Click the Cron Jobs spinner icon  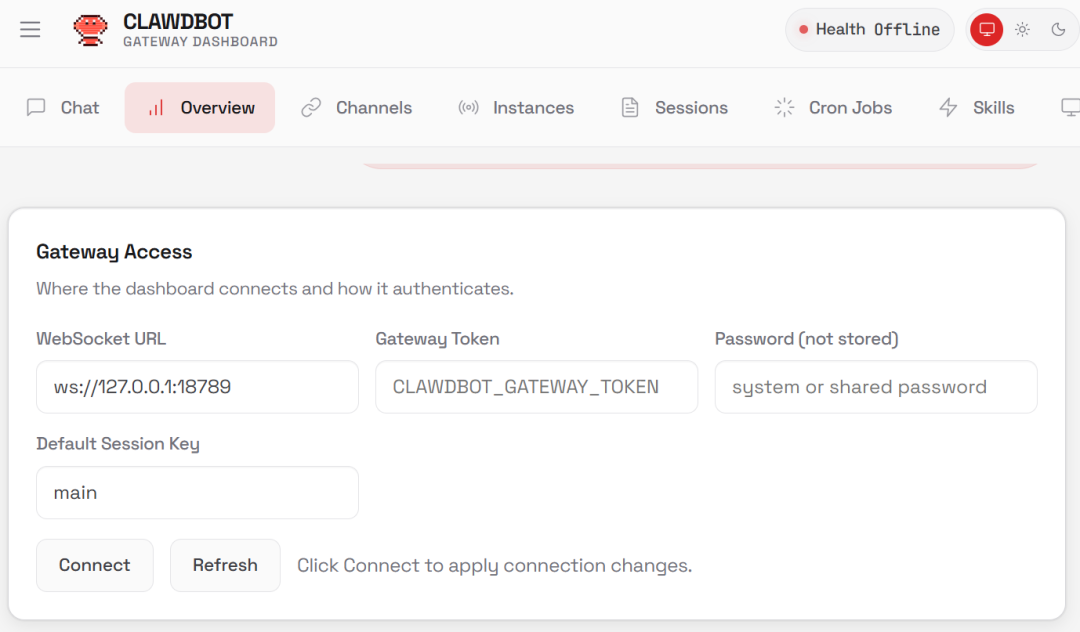[x=784, y=108]
